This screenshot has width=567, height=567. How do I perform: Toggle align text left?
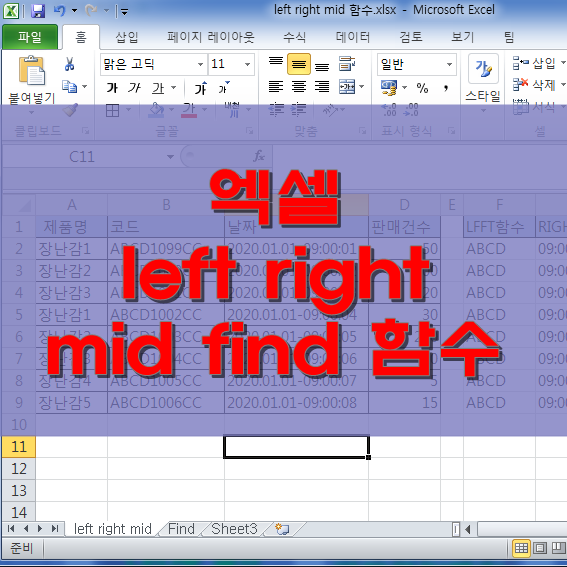point(276,87)
